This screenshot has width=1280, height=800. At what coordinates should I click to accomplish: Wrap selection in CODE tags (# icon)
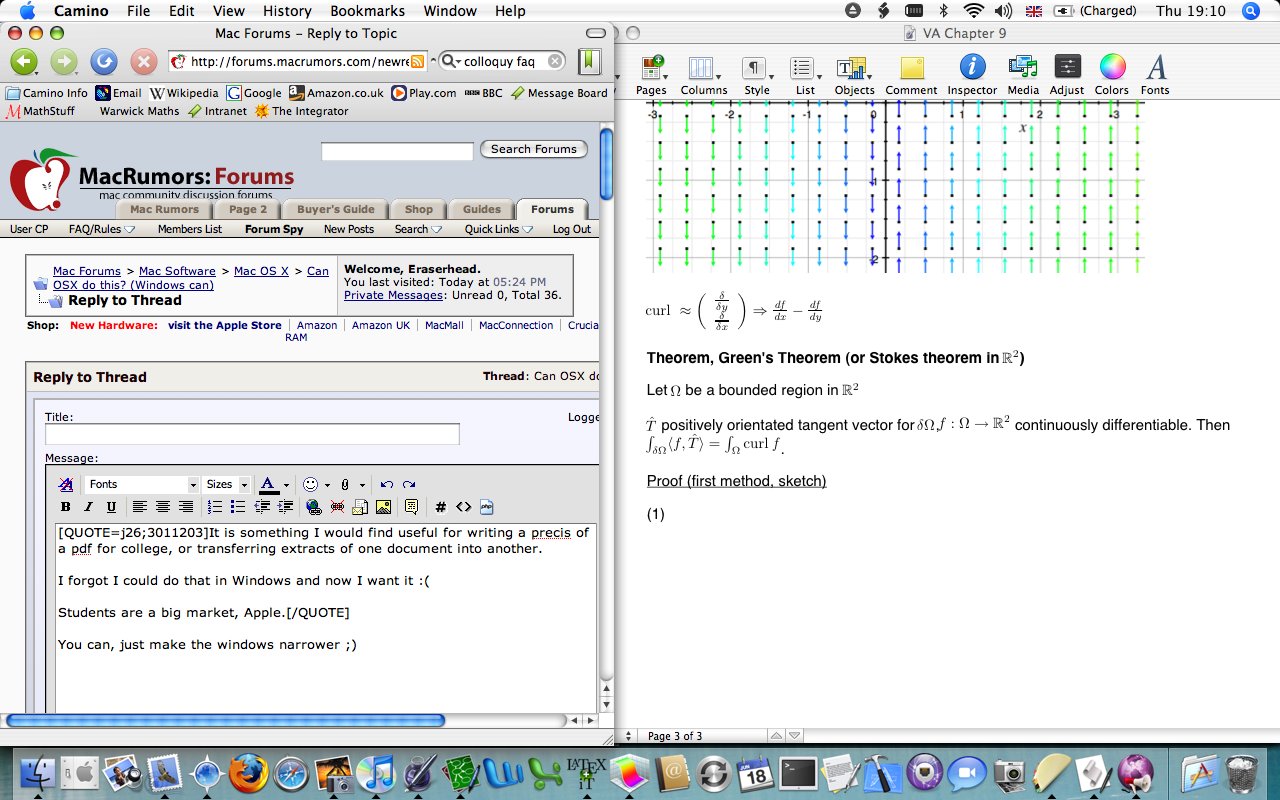tap(440, 507)
